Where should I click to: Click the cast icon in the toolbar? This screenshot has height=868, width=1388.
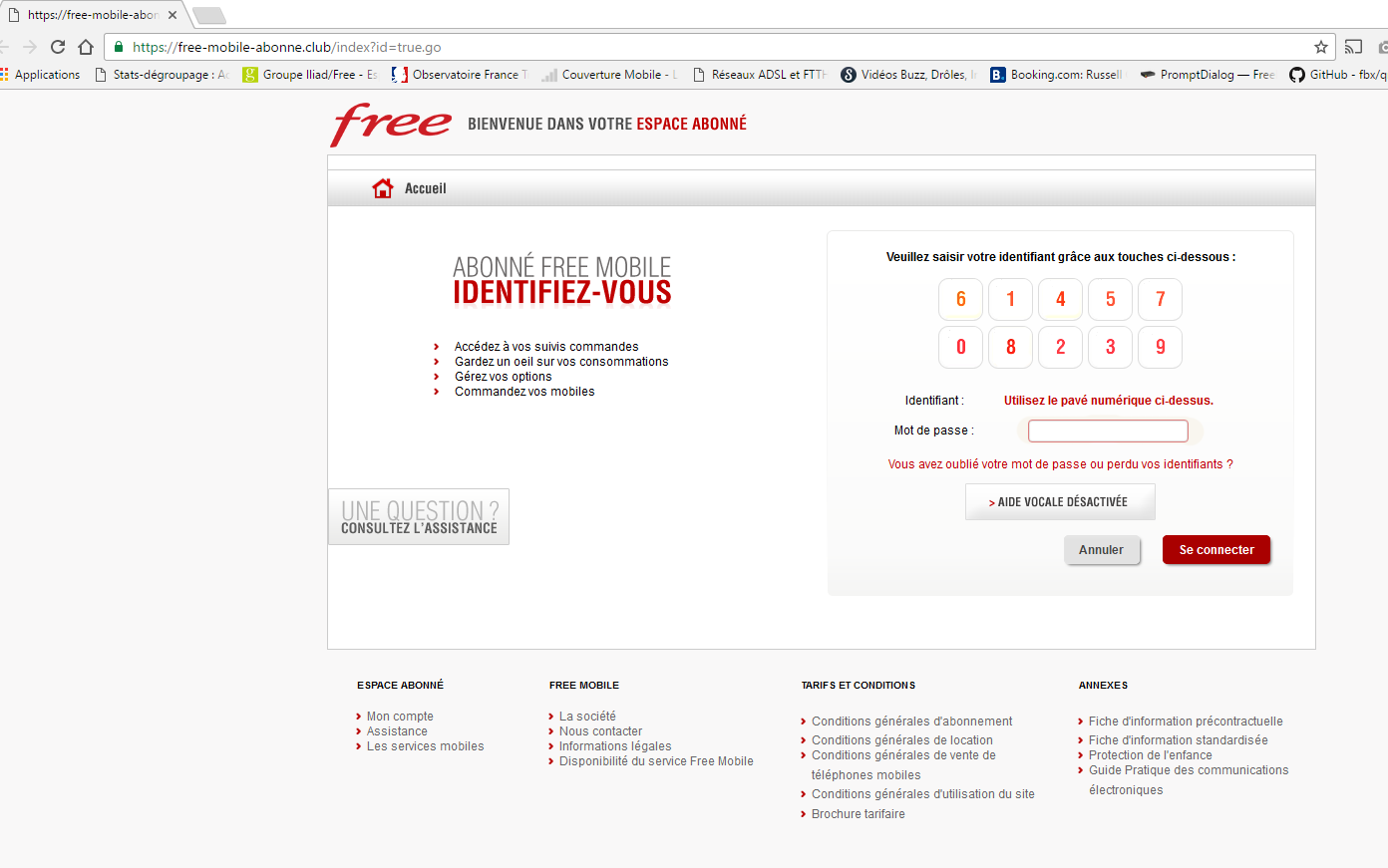(1353, 47)
